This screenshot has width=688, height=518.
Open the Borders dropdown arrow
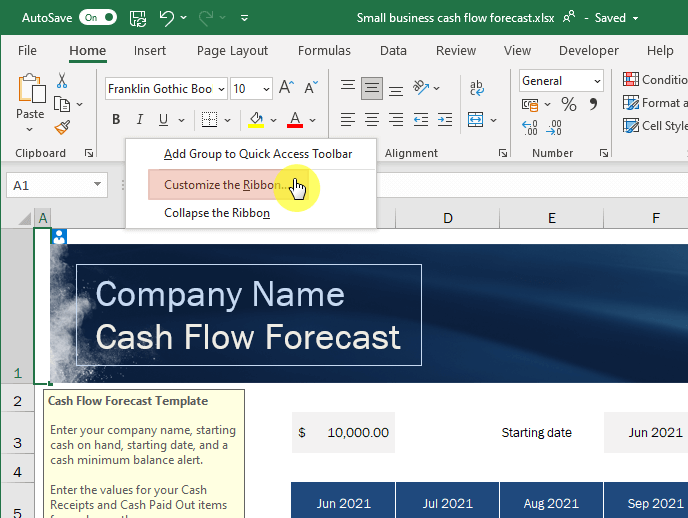(227, 120)
